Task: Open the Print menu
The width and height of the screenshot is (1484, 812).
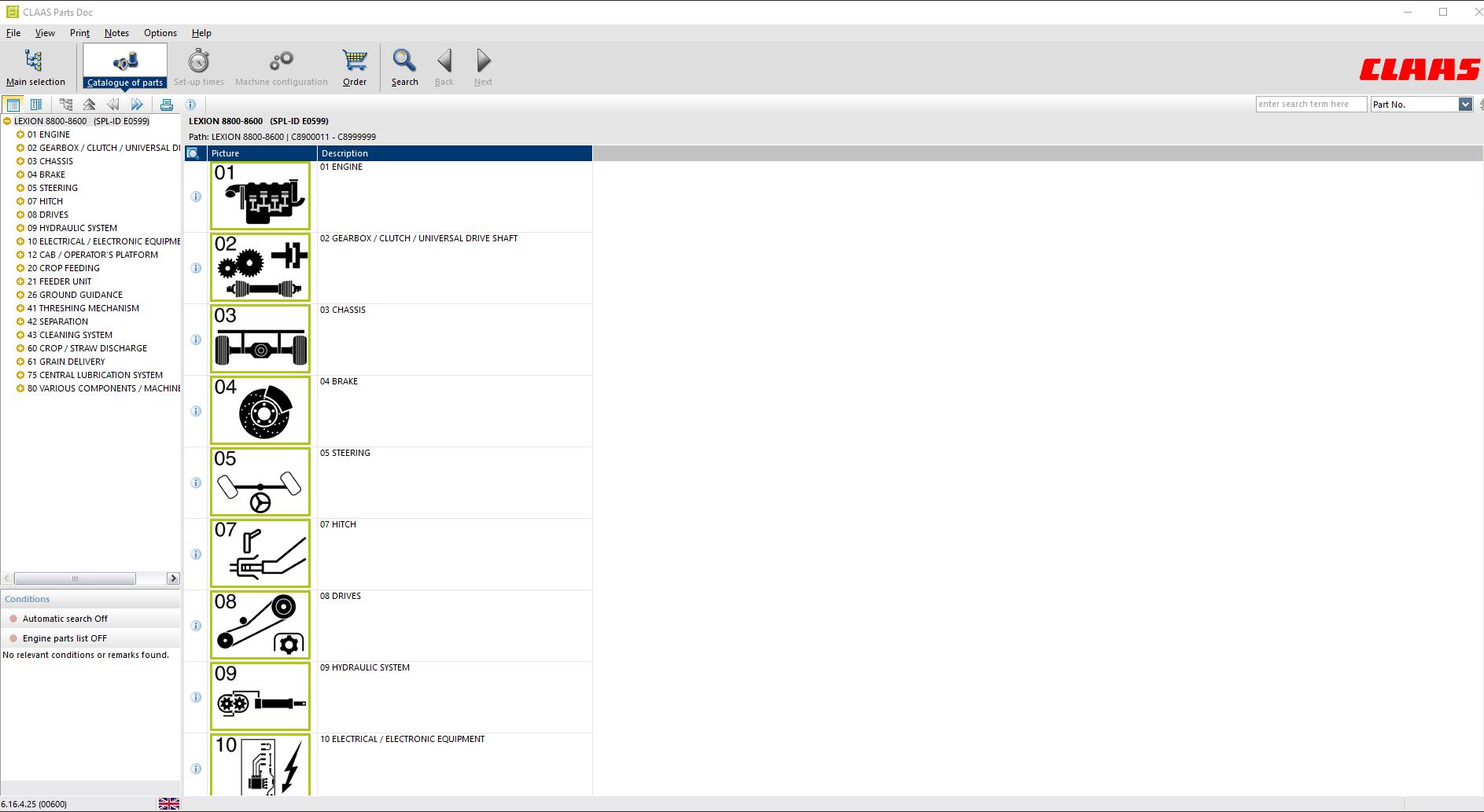Action: coord(79,33)
